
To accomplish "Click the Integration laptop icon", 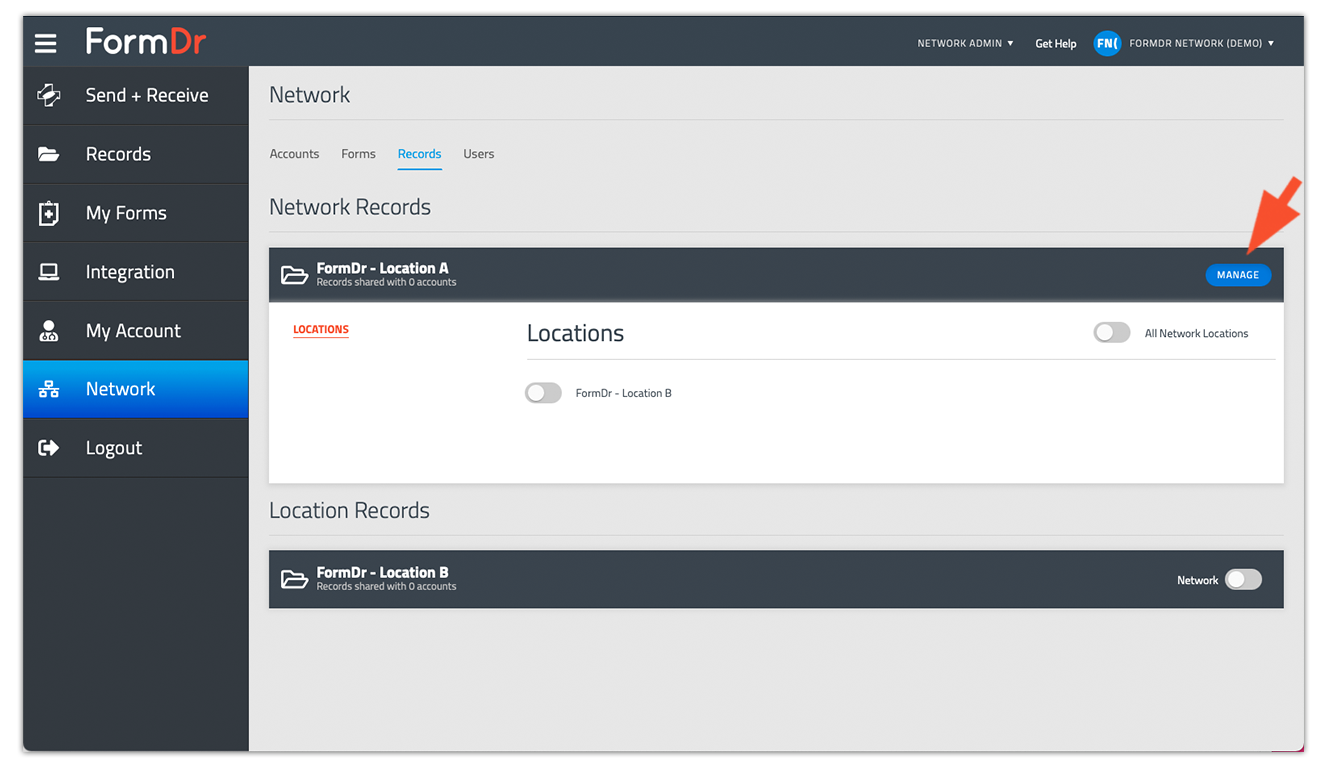I will pos(48,272).
